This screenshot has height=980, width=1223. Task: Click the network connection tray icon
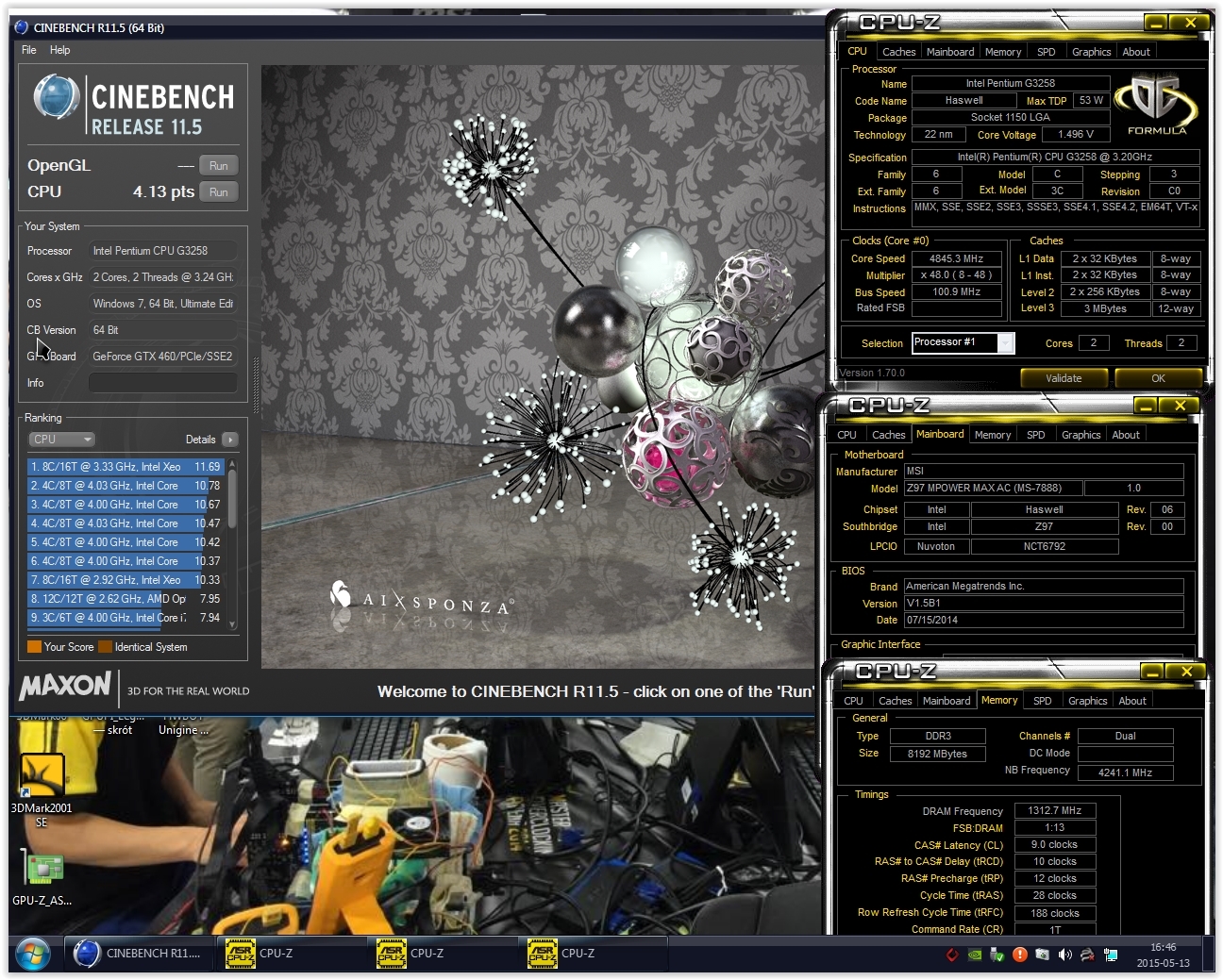click(1111, 955)
